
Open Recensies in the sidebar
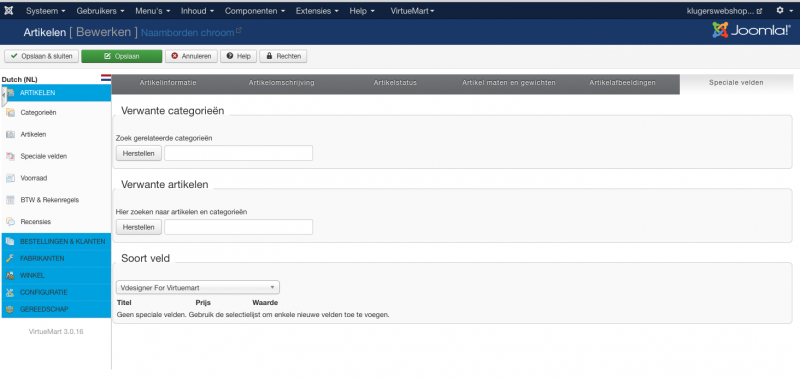coord(36,222)
